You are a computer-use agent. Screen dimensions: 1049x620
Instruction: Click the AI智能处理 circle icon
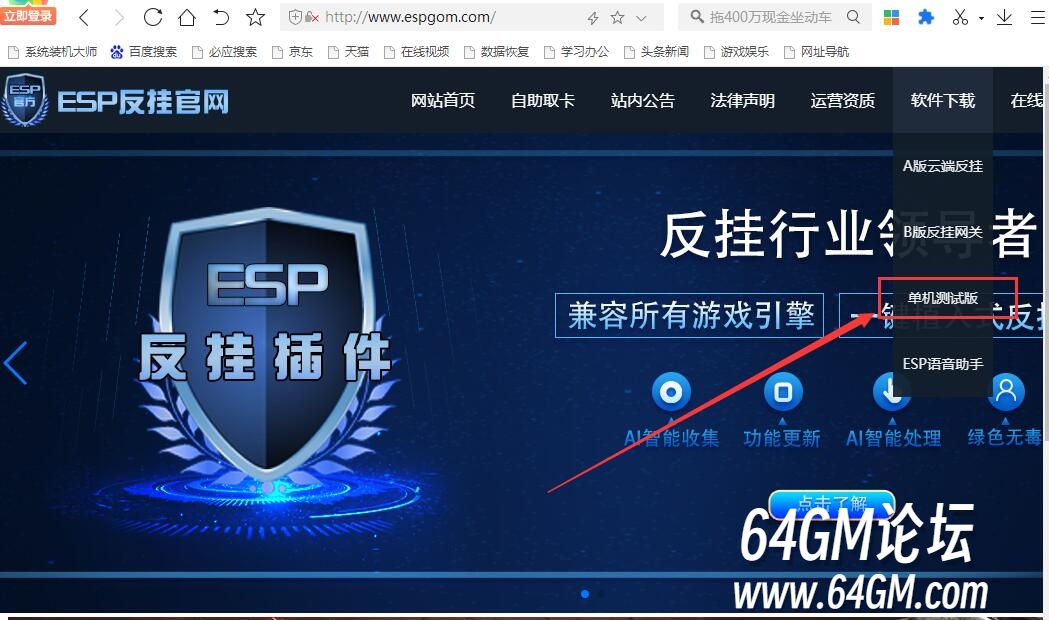click(x=892, y=391)
